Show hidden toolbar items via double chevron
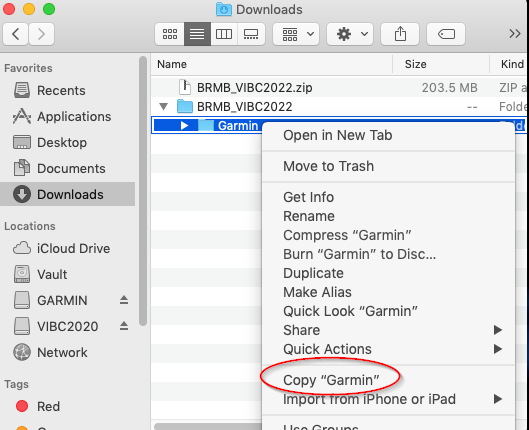Viewport: 529px width, 430px height. [515, 34]
